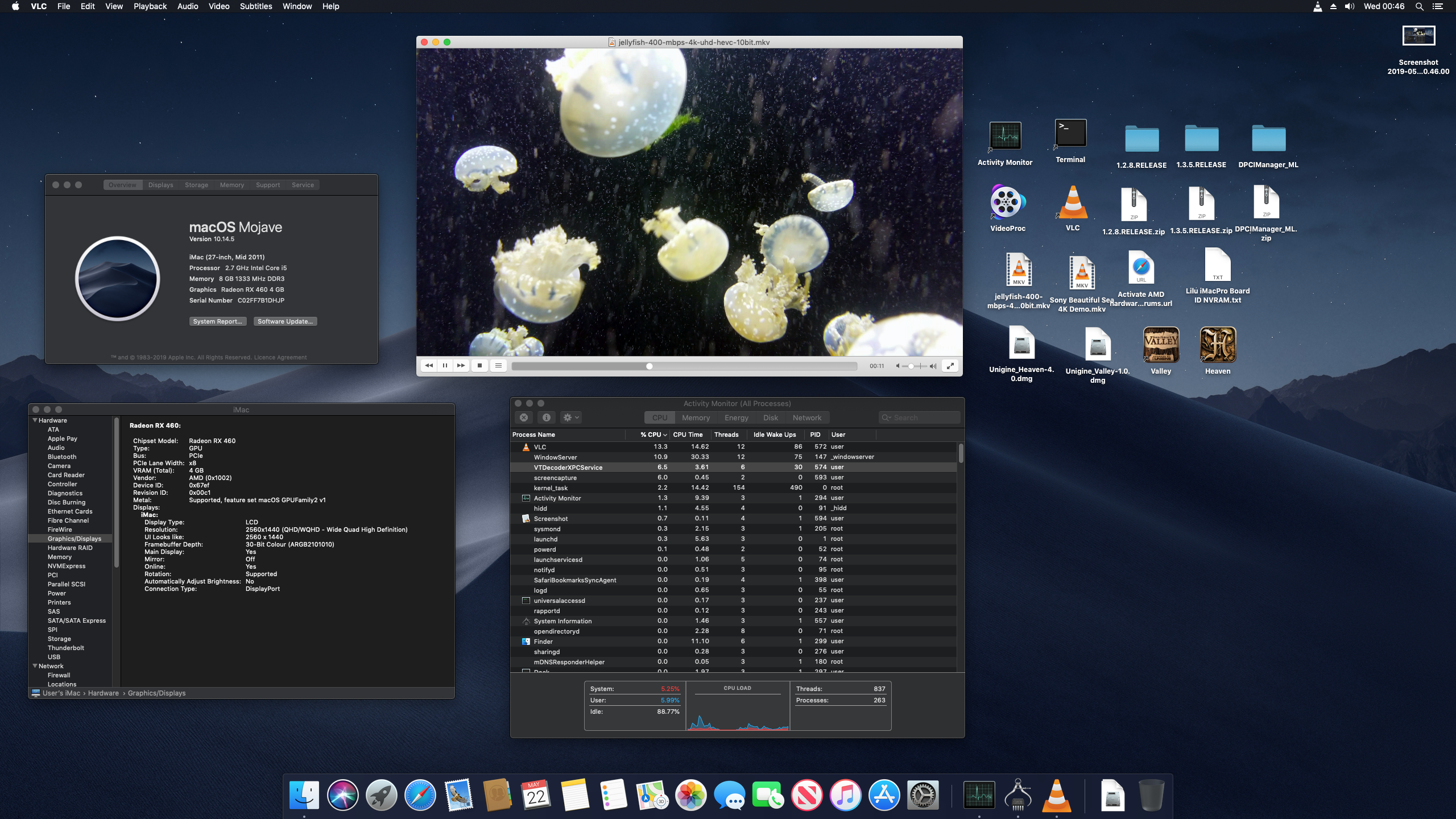
Task: Adjust the VLC volume slider
Action: (911, 366)
